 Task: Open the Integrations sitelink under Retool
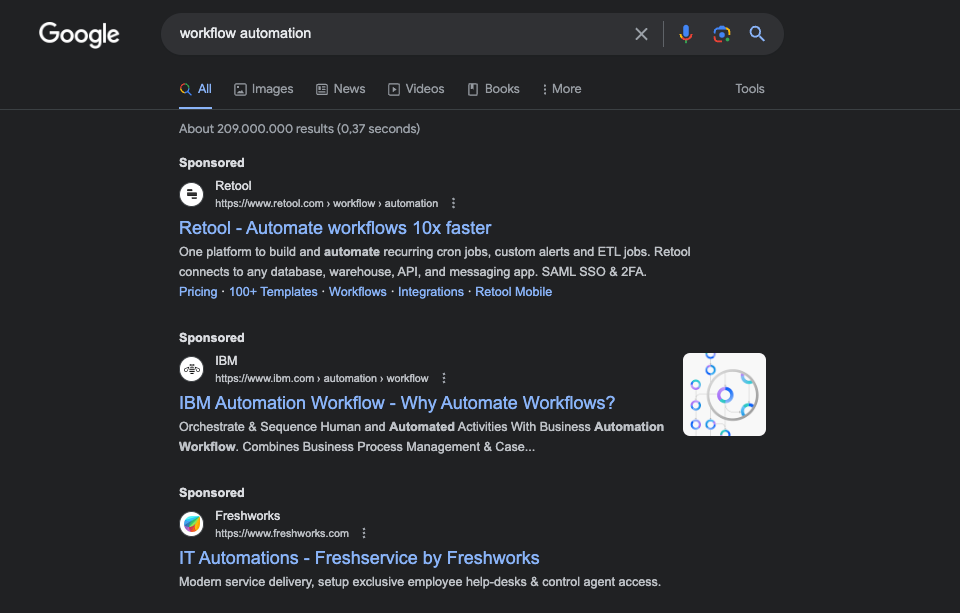coord(431,292)
